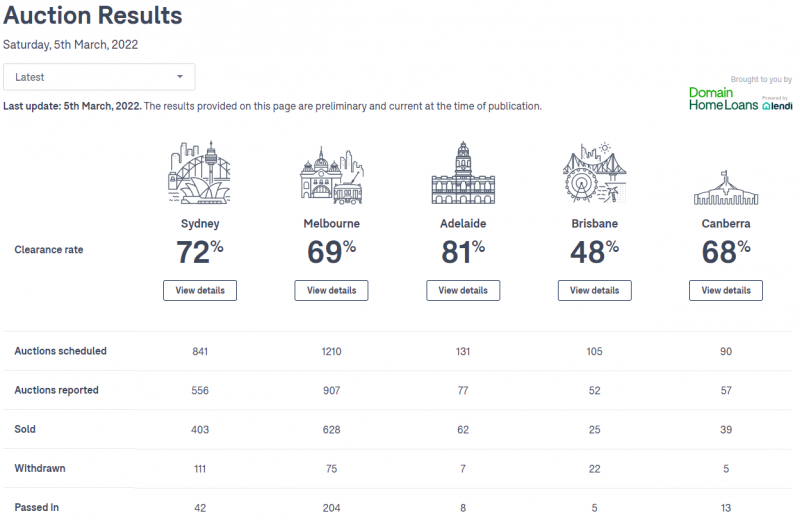Click the Domain Home Loans logo
Screen dimensions: 800x527
723,99
